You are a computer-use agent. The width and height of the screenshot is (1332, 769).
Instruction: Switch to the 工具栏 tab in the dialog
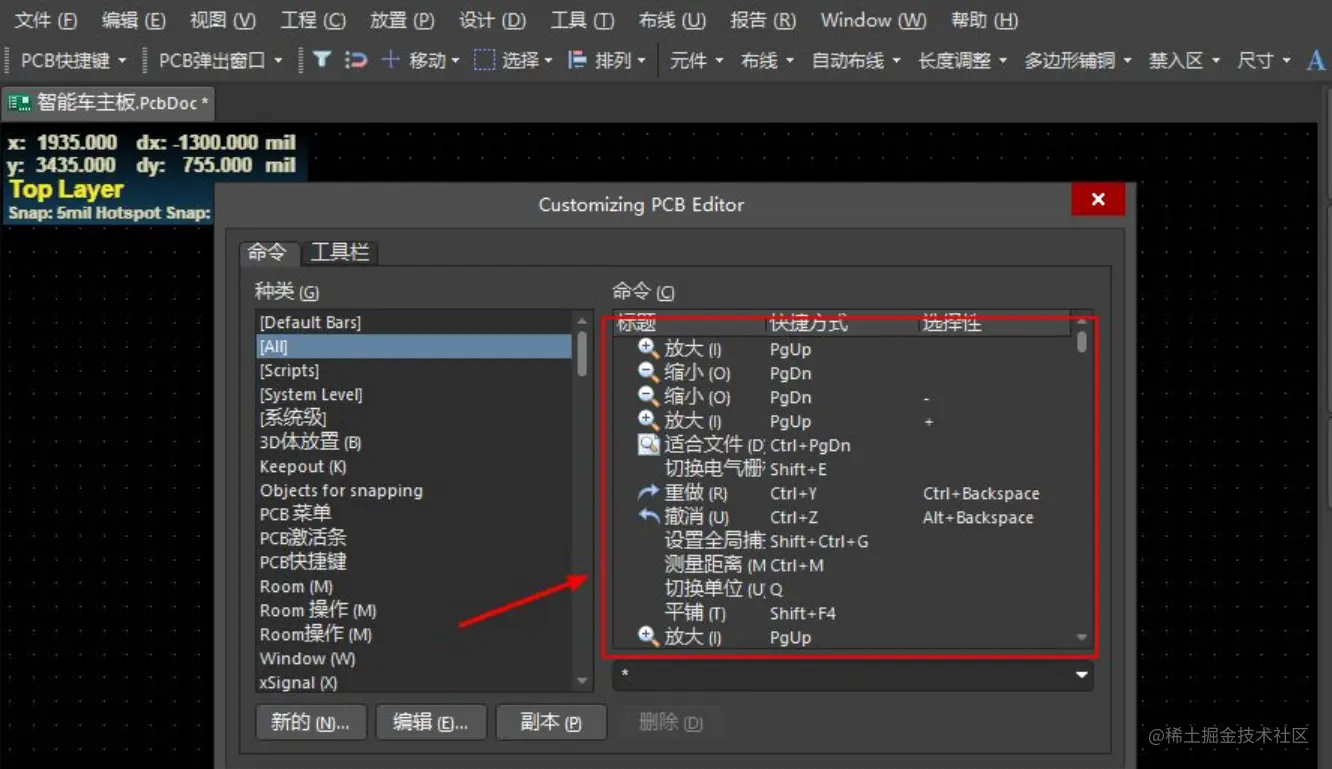click(x=340, y=252)
